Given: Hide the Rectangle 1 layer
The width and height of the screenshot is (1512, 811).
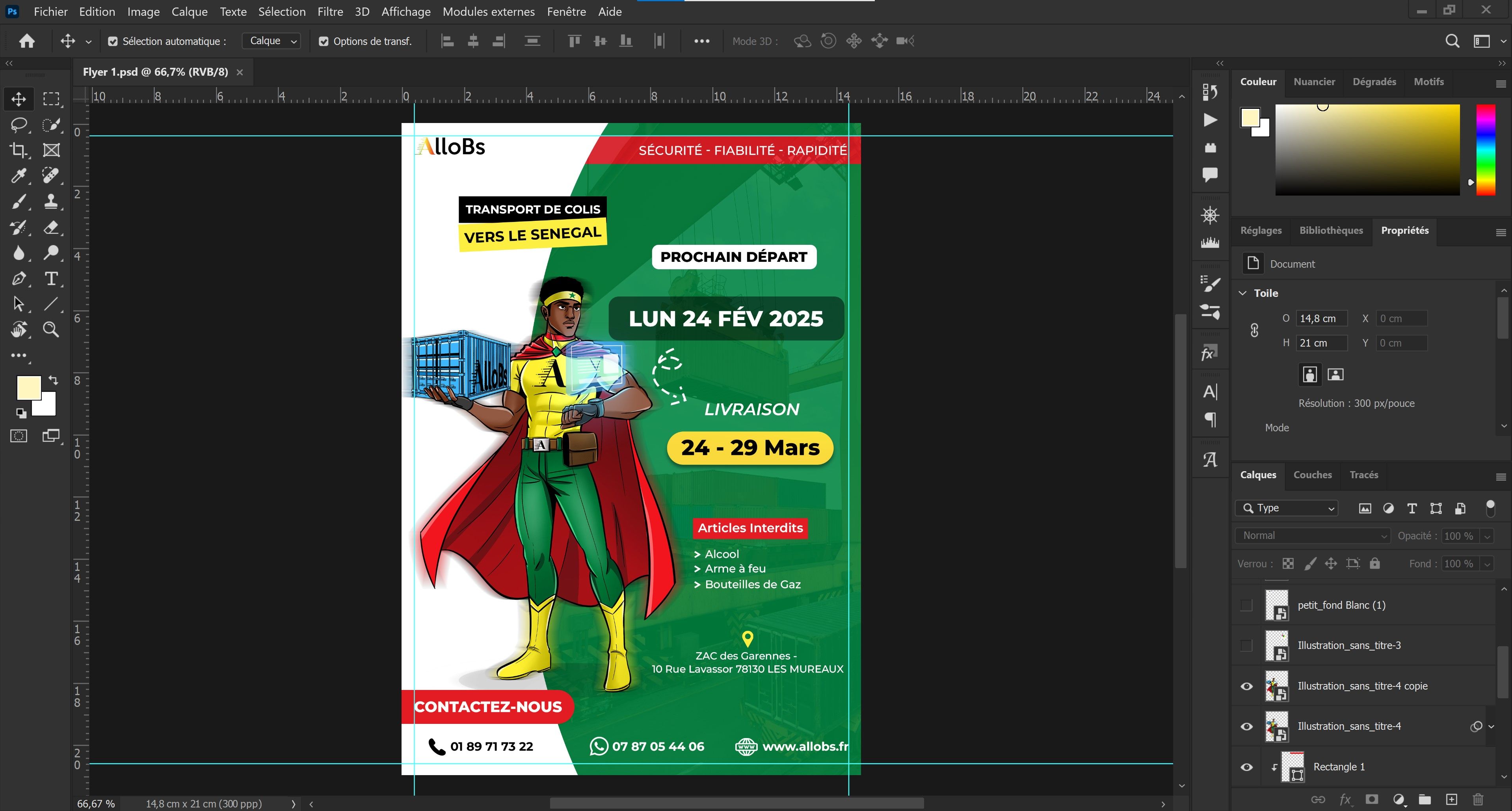Looking at the screenshot, I should pyautogui.click(x=1247, y=767).
